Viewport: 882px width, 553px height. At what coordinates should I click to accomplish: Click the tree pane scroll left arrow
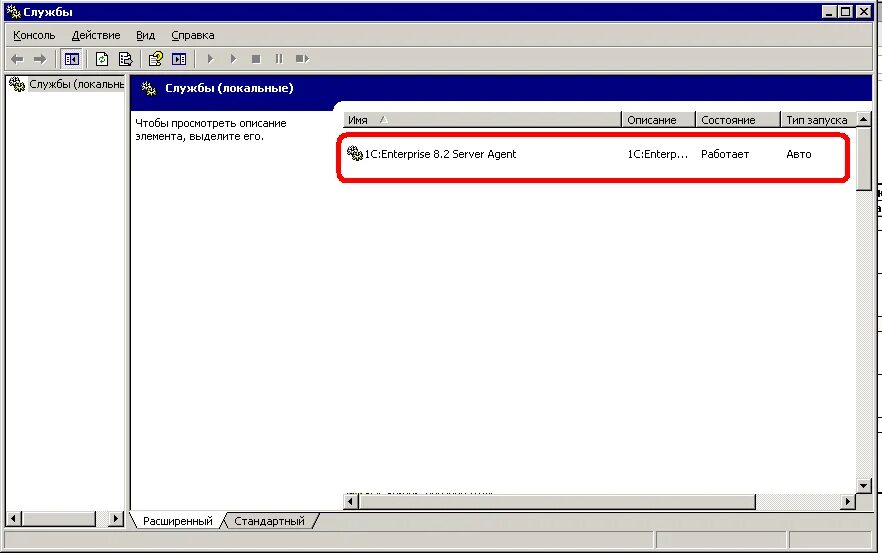(14, 518)
